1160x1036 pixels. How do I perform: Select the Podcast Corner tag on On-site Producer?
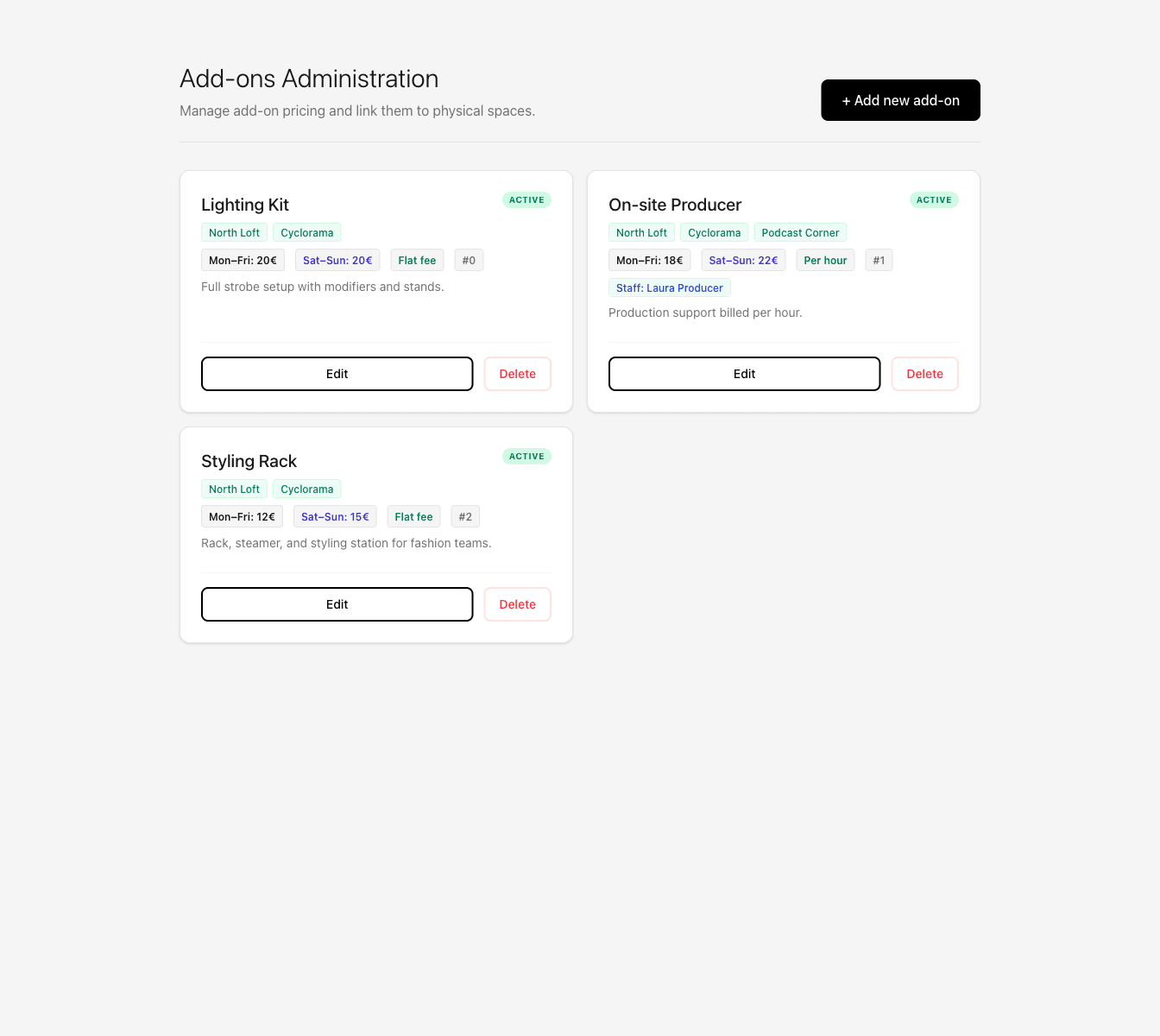800,232
